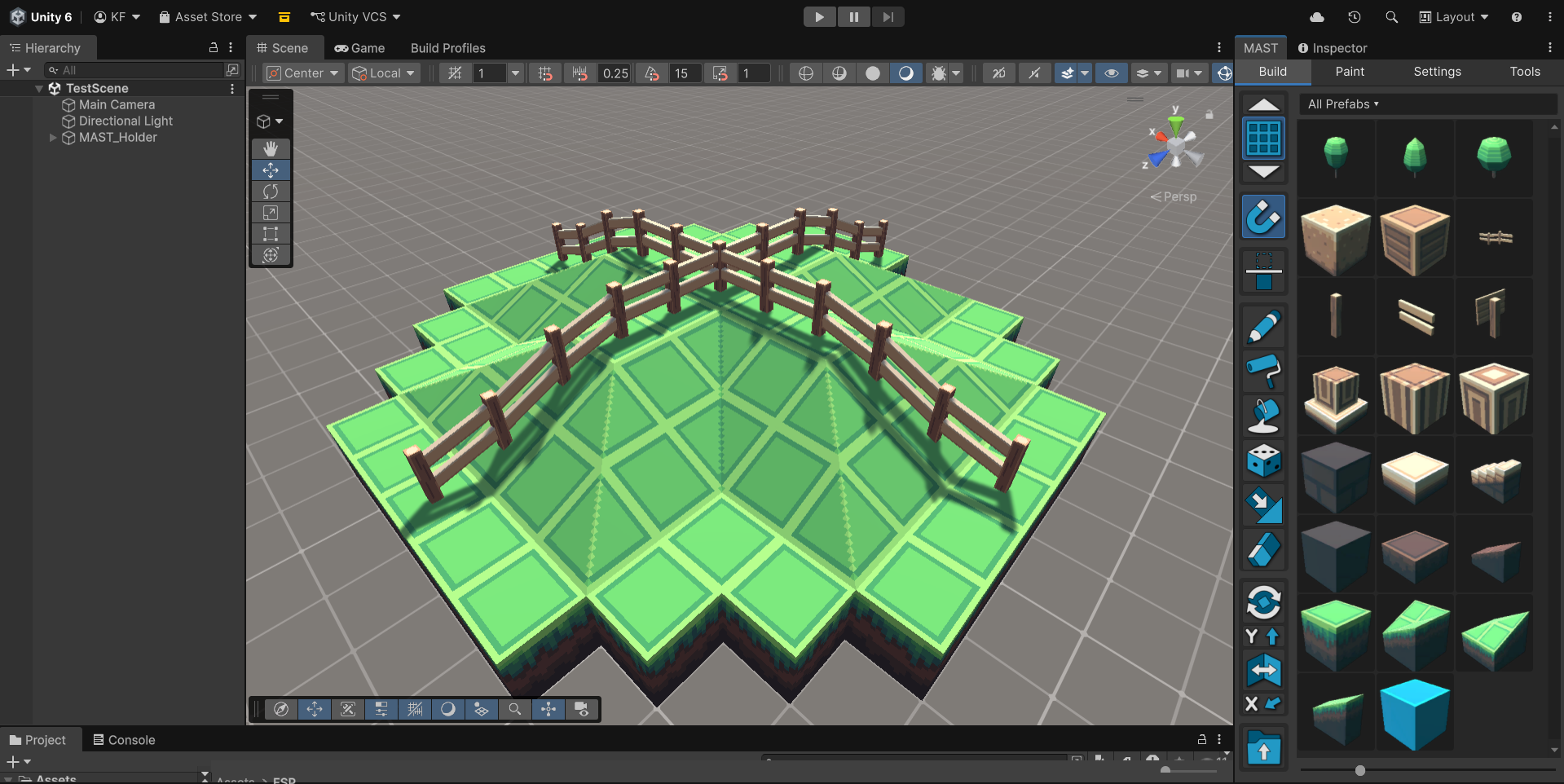The height and width of the screenshot is (784, 1564).
Task: Click the Persp projection label
Action: coord(1173,196)
